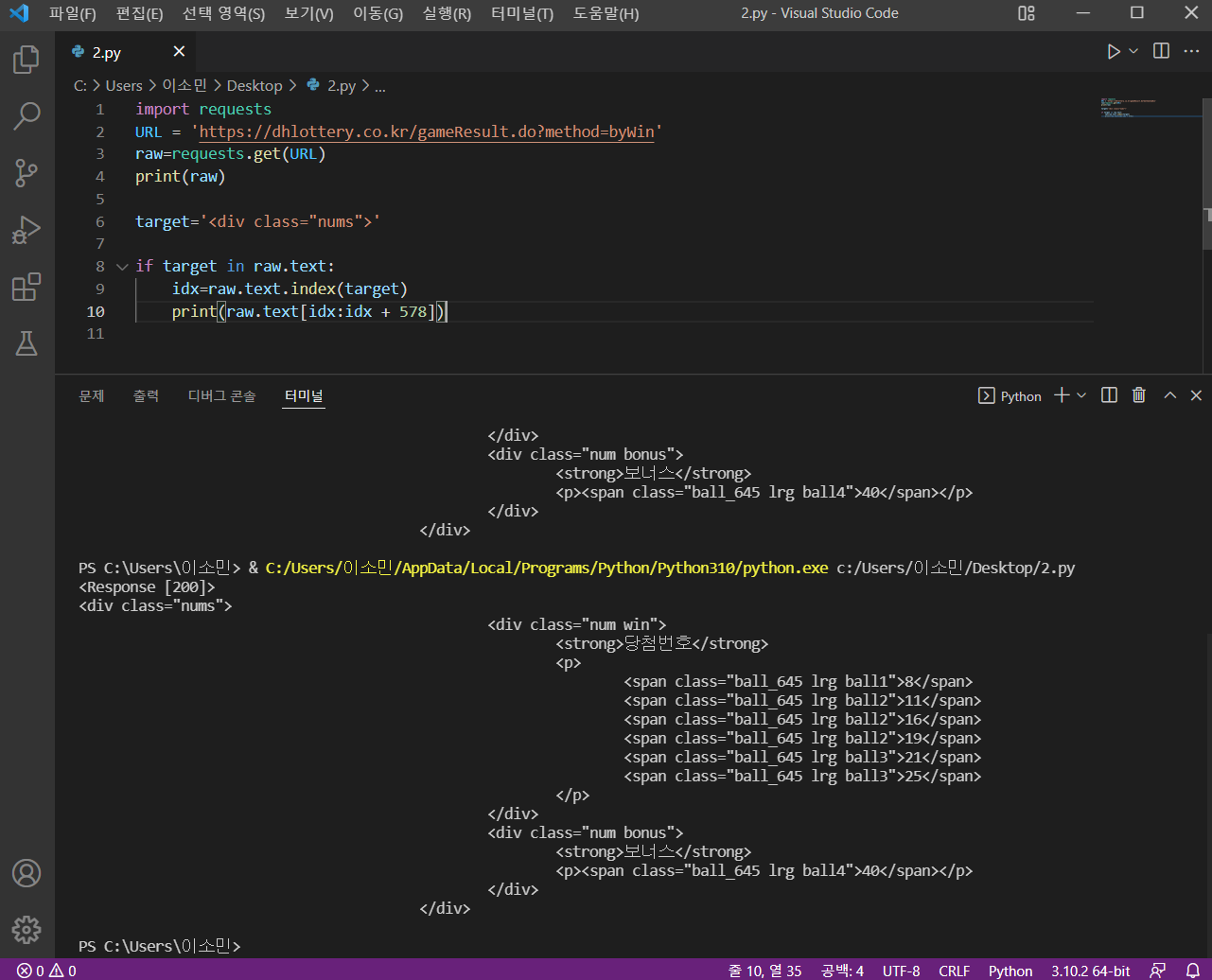Open the 보기(V) menu
Screen dimensions: 1212x980
pyautogui.click(x=308, y=13)
